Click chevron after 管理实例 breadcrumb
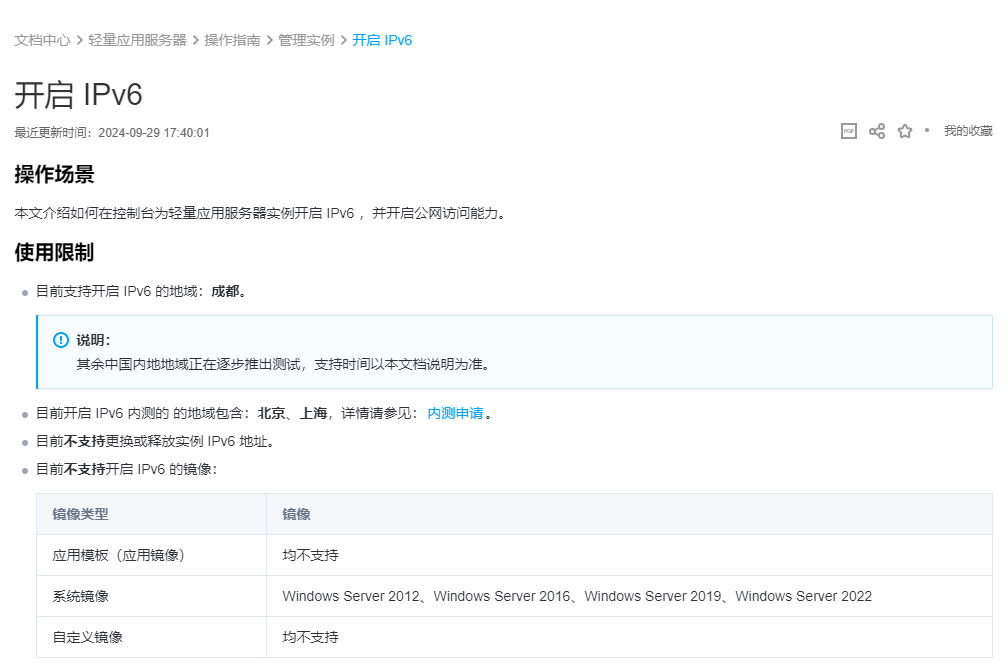Screen dimensions: 1008x669 coord(344,40)
